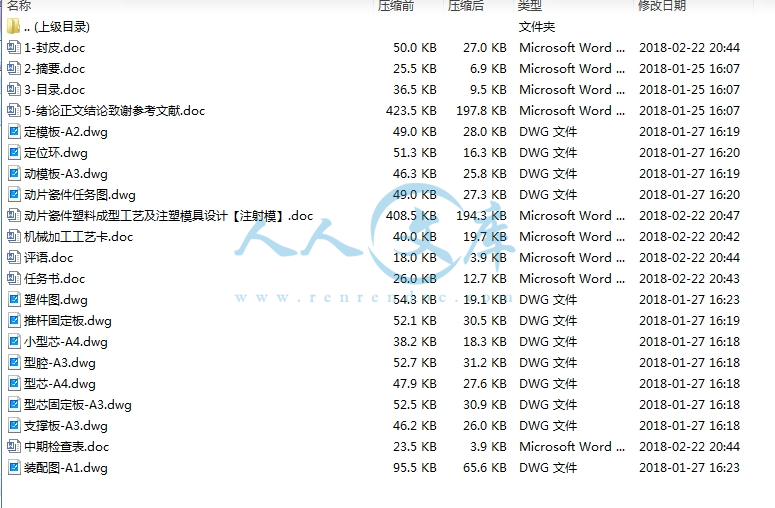Viewport: 775px width, 508px height.
Task: Select the file name 定模板-A2.dwg
Action: (66, 132)
